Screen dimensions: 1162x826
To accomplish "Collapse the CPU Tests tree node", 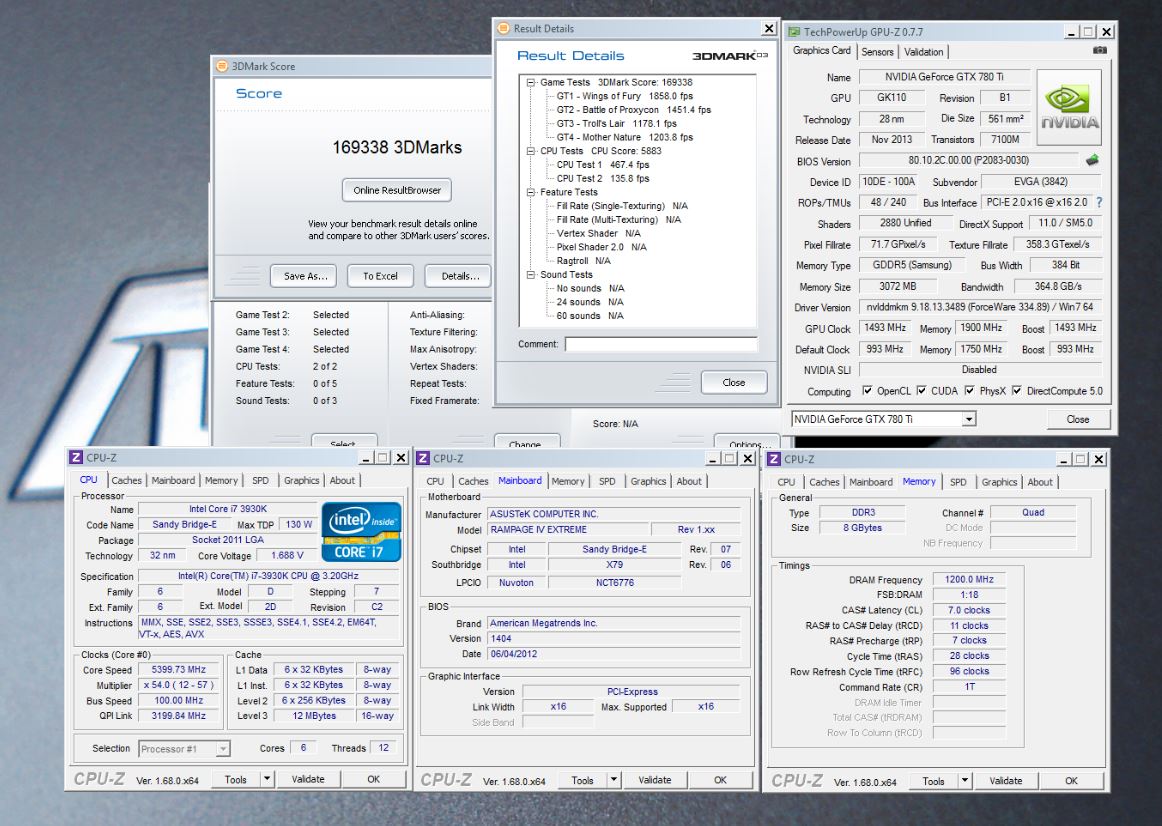I will point(531,151).
